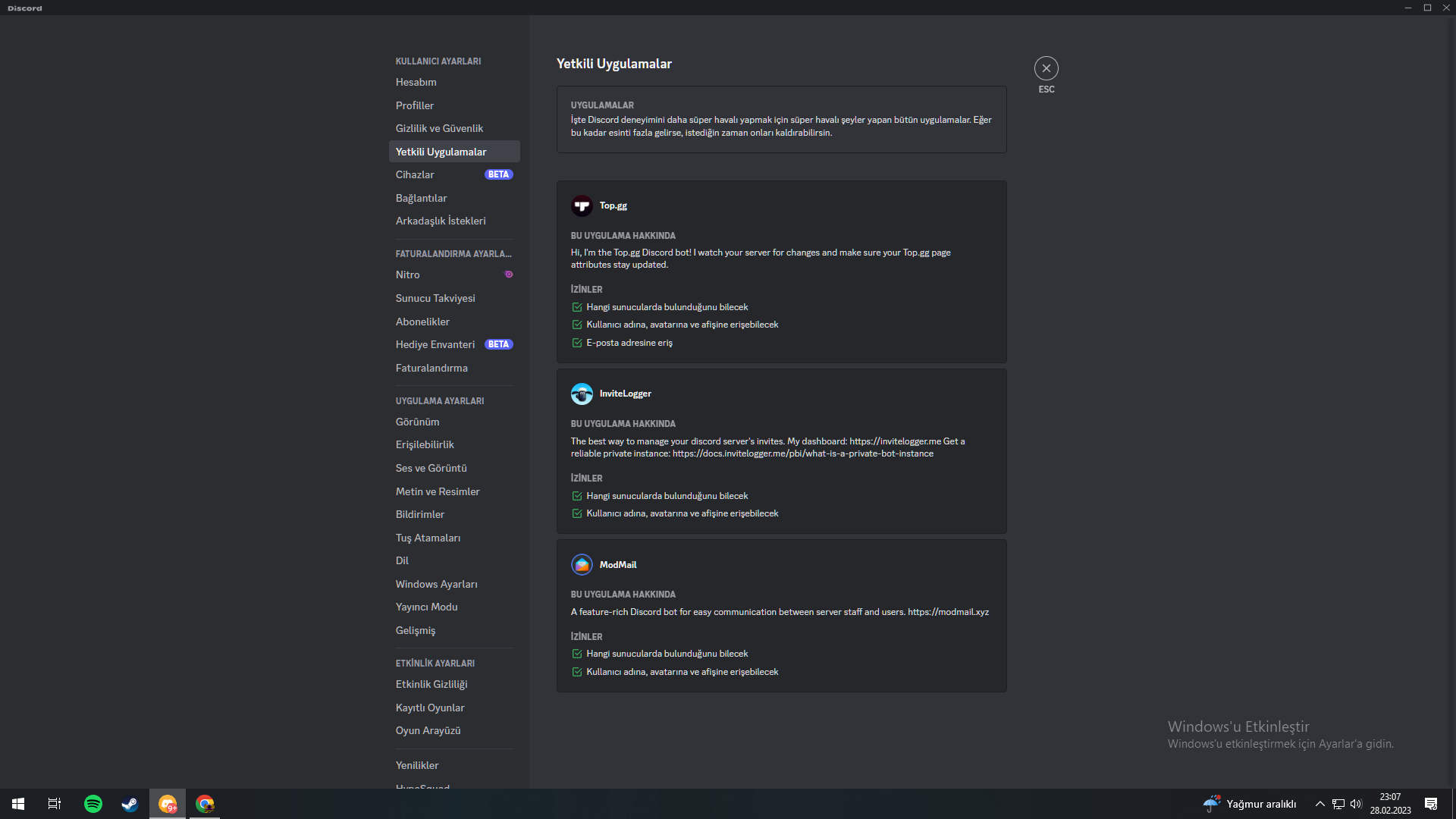Switch to Gizlilik ve Güvenlik settings
The image size is (1456, 819).
pyautogui.click(x=439, y=128)
